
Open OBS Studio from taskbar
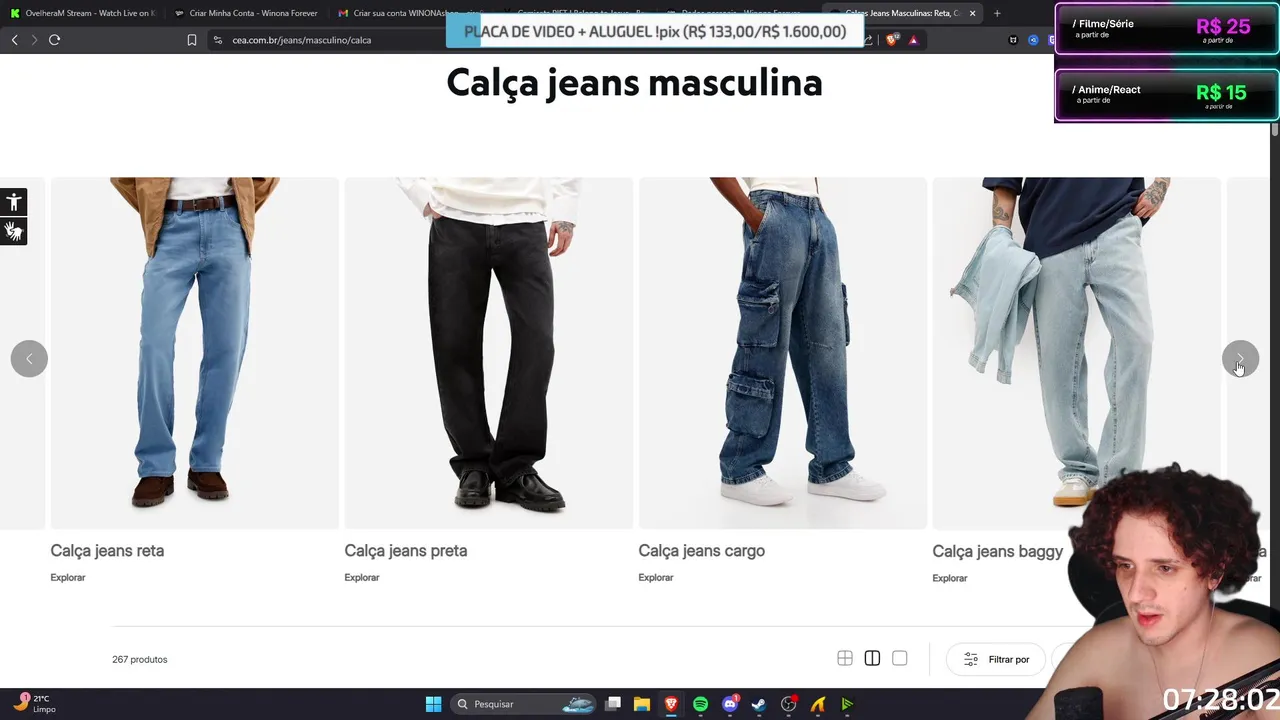point(788,704)
